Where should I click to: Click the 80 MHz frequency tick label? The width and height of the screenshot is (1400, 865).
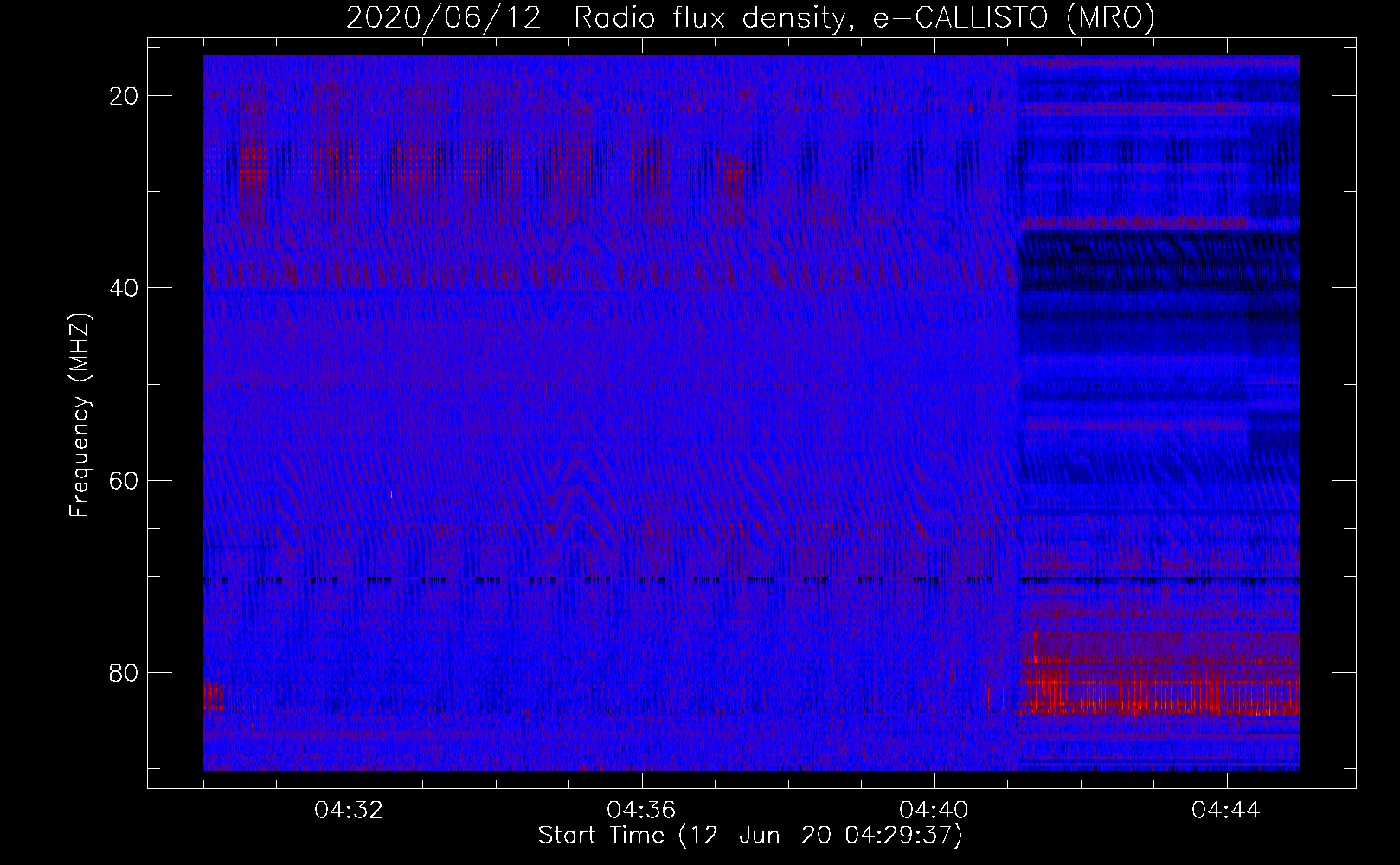pos(124,673)
